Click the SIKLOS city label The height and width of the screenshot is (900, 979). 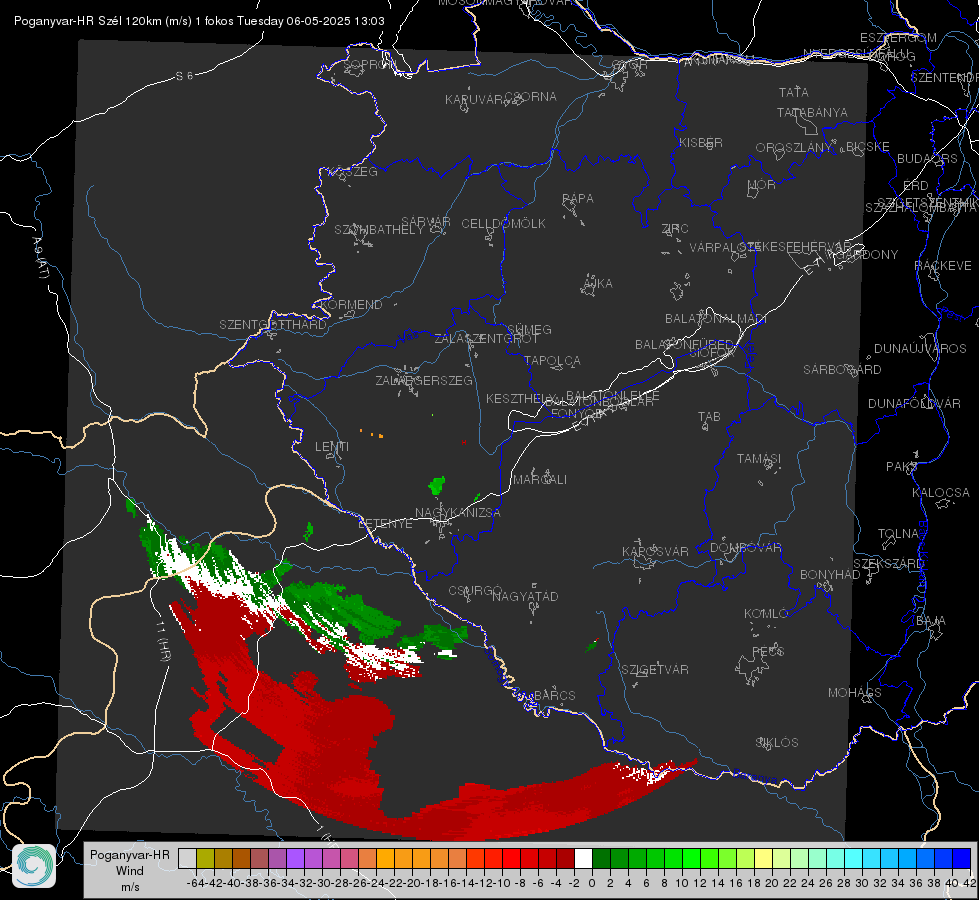777,743
